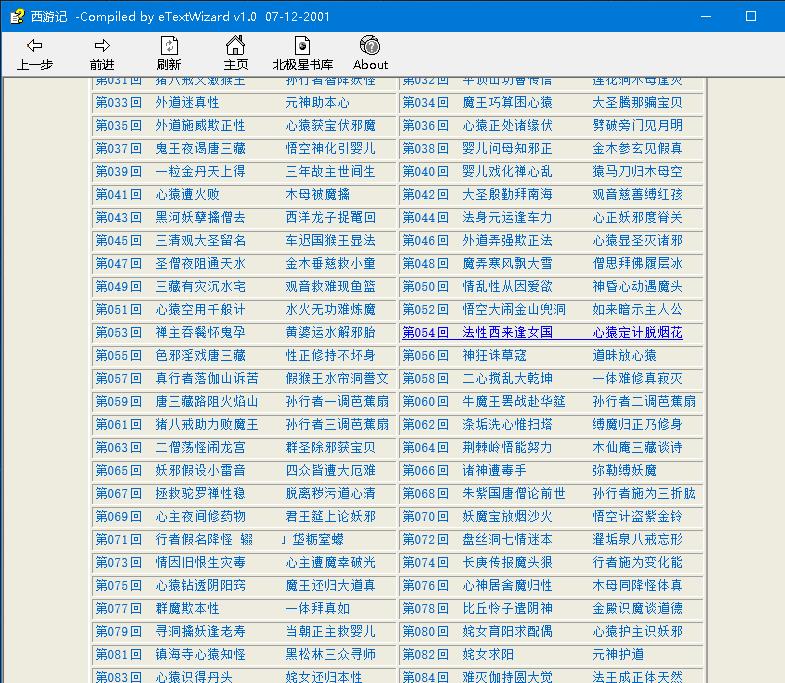
Task: Open chapter 第073回 情因旧恨生灾毒
Action: point(235,563)
